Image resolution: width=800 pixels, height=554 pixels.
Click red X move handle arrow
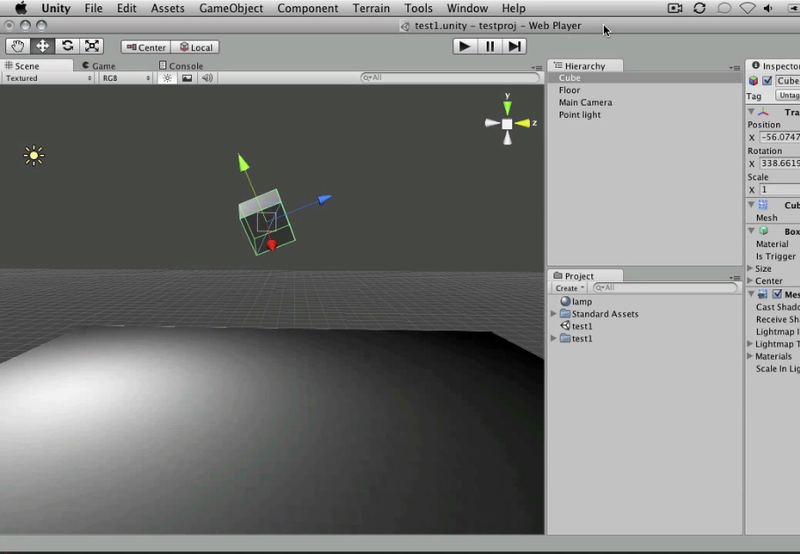(271, 245)
